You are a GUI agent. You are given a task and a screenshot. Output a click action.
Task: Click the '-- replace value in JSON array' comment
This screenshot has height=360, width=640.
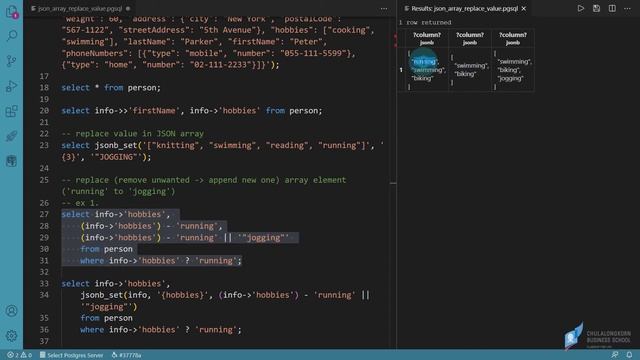click(133, 133)
